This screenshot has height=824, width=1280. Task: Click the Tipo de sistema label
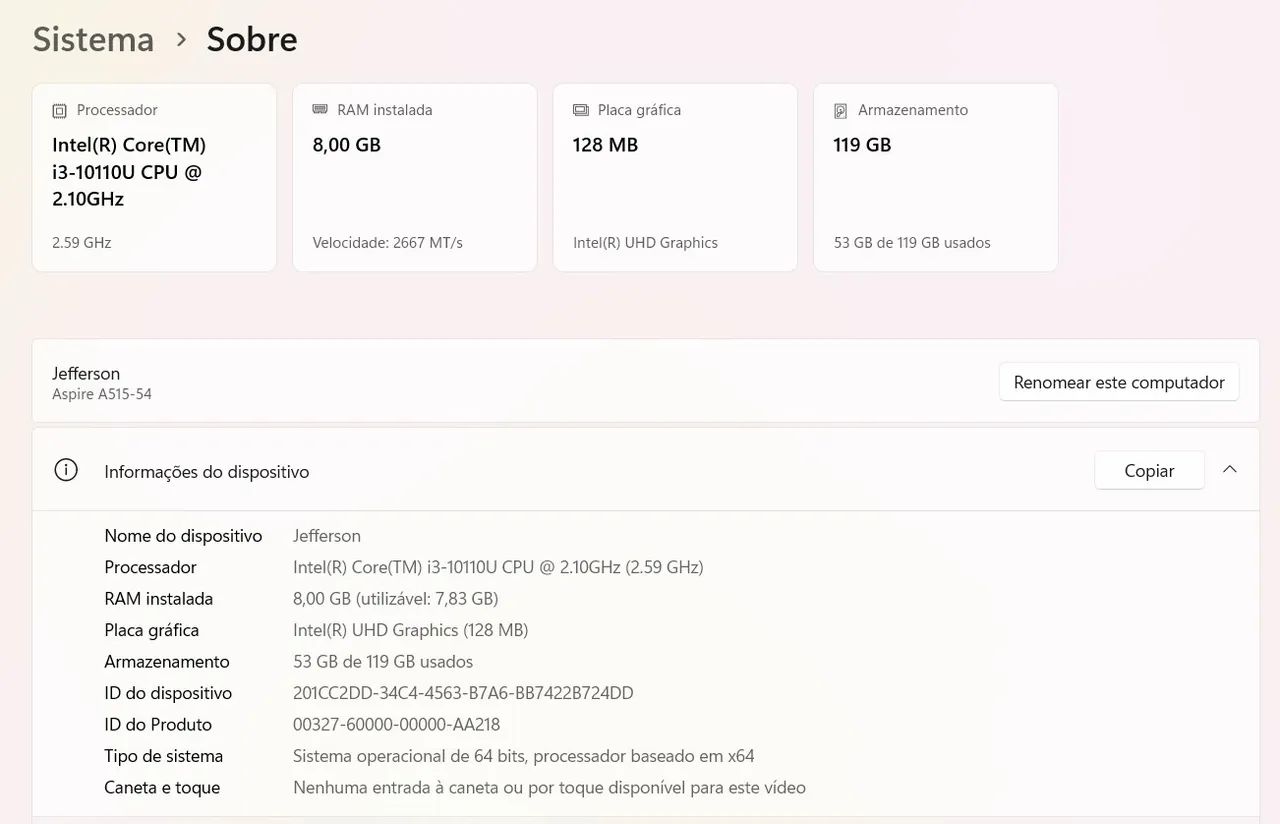(163, 756)
